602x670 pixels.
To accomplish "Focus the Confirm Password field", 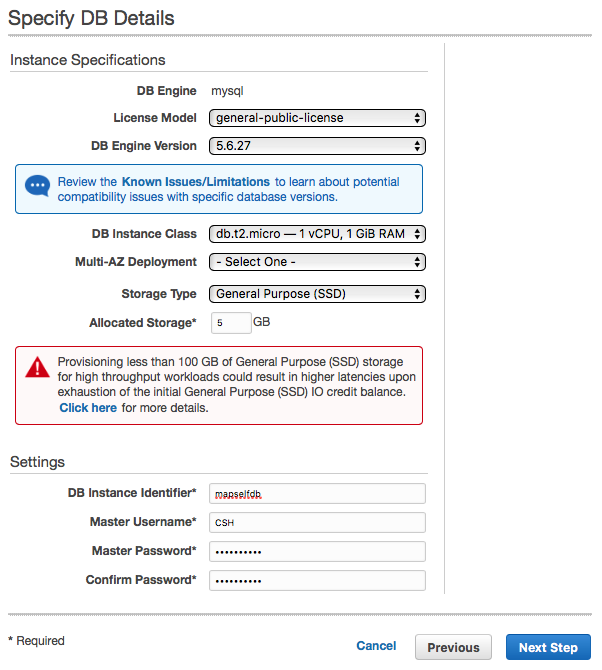I will click(x=317, y=580).
